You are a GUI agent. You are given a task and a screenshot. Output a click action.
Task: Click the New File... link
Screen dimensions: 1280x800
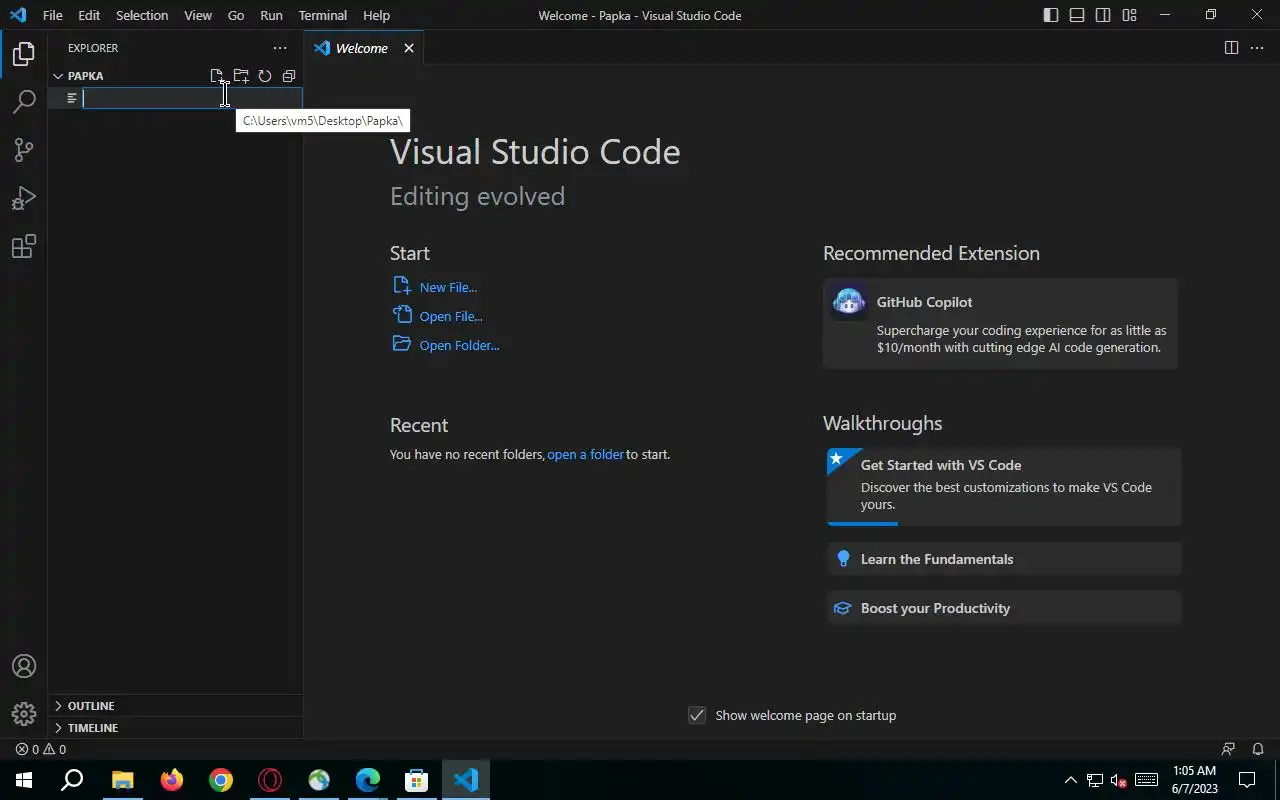tap(448, 287)
